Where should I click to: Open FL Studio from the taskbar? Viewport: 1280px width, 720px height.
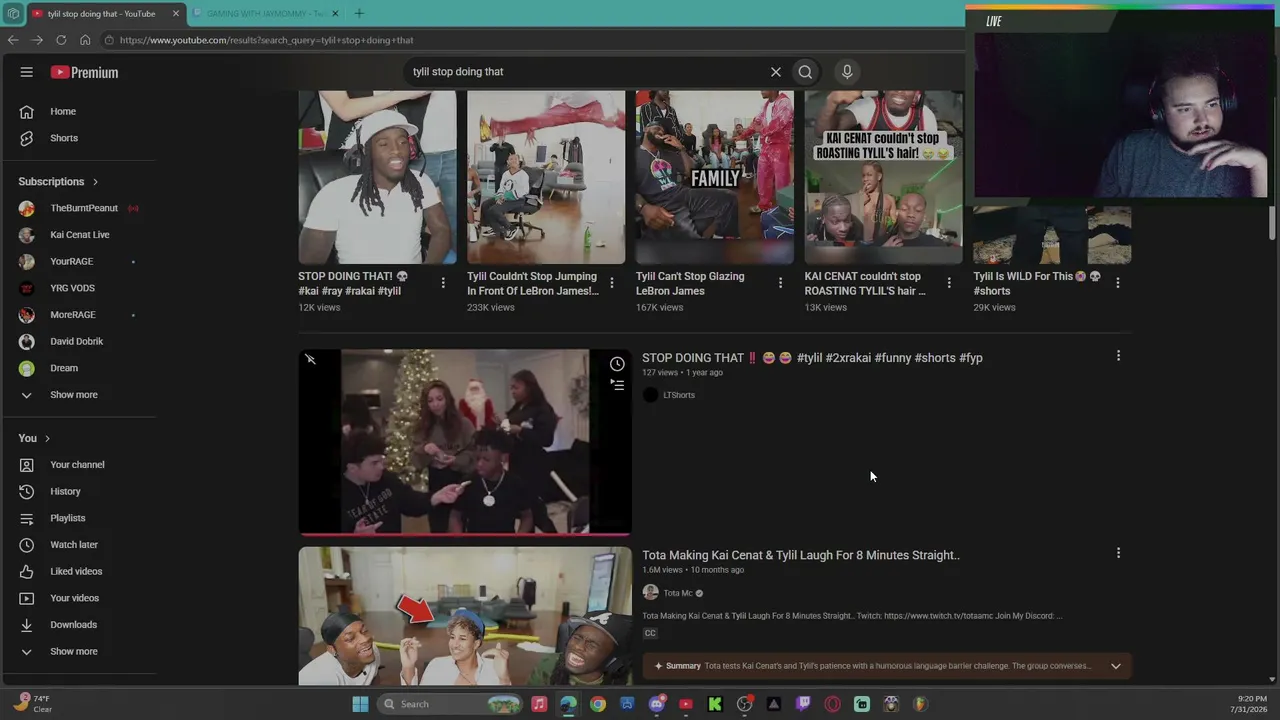920,704
